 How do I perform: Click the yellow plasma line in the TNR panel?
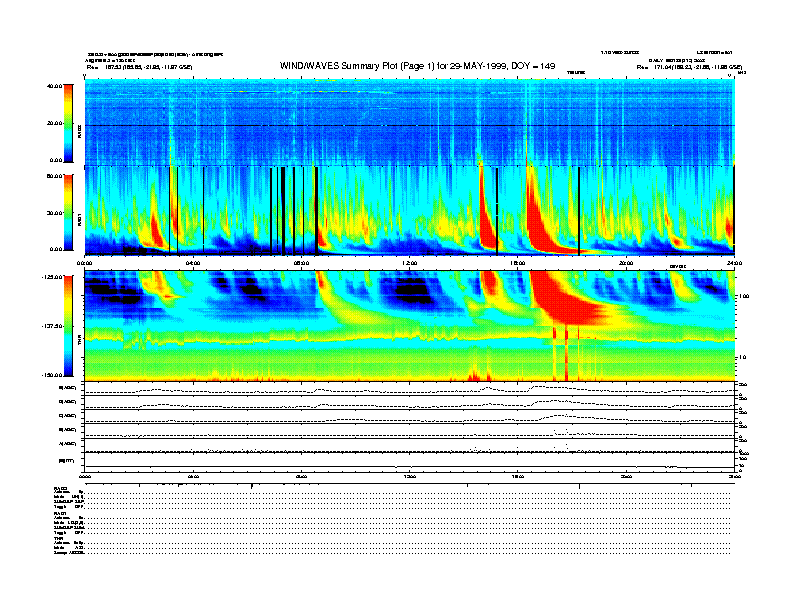pos(409,337)
